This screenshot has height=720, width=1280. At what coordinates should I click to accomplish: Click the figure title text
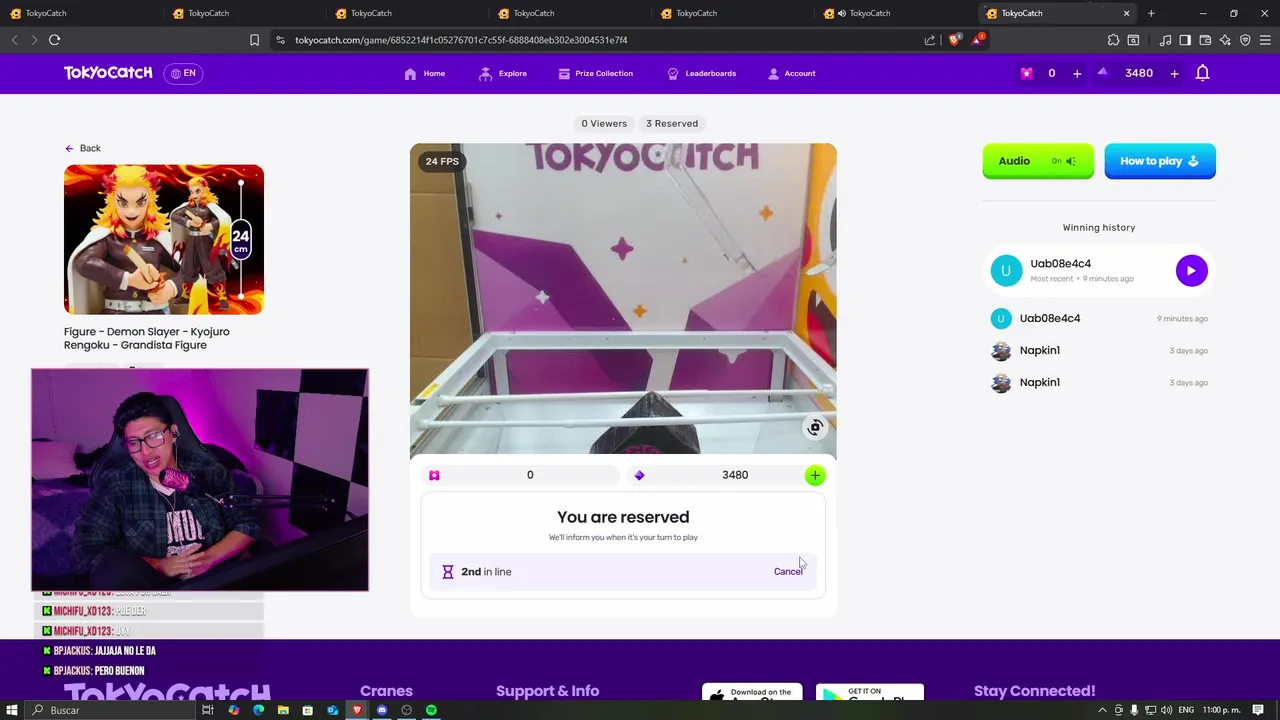147,338
